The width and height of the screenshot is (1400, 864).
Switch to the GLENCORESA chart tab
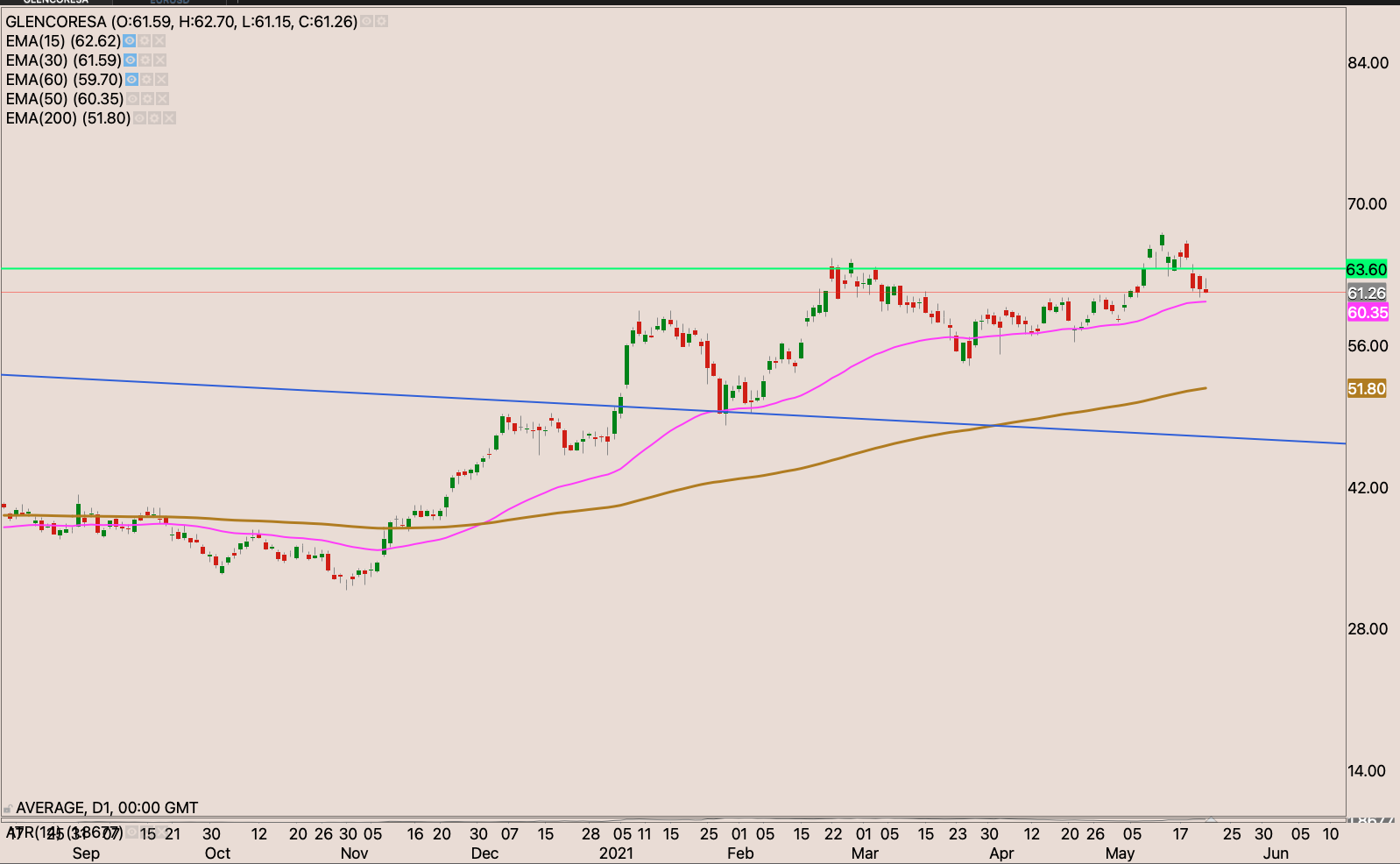pyautogui.click(x=56, y=2)
